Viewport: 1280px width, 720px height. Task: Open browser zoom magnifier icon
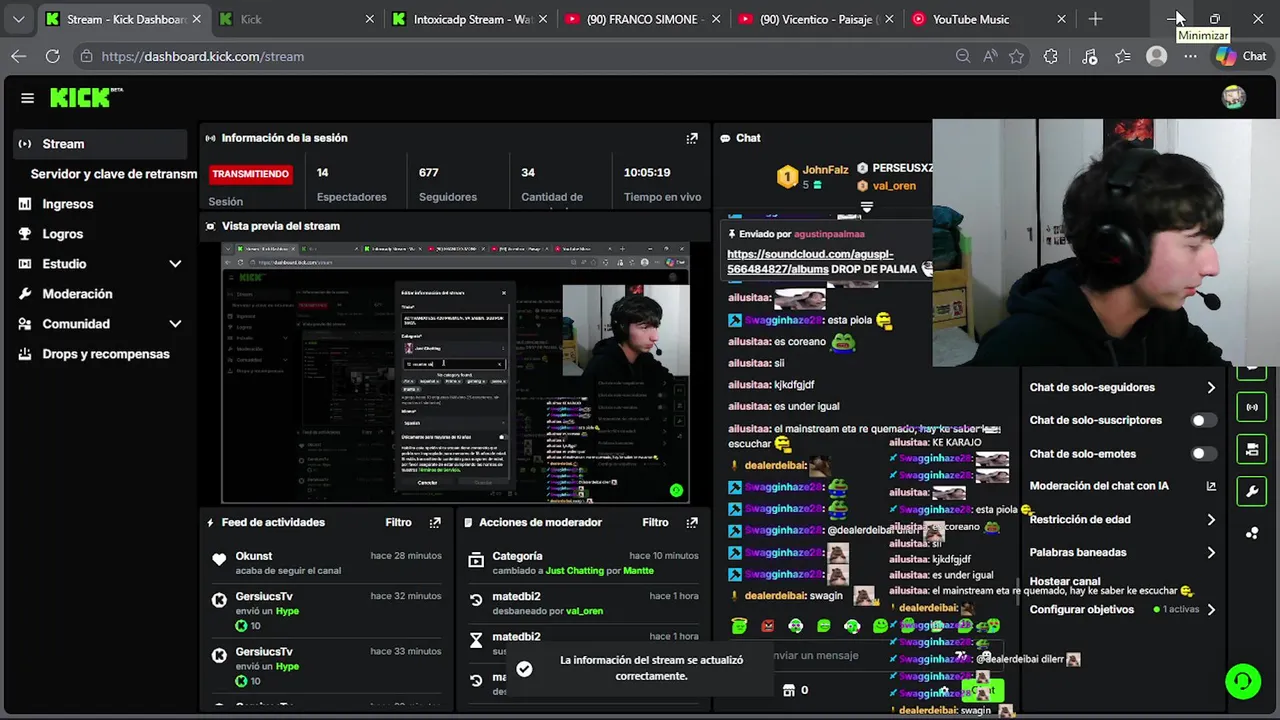coord(962,56)
